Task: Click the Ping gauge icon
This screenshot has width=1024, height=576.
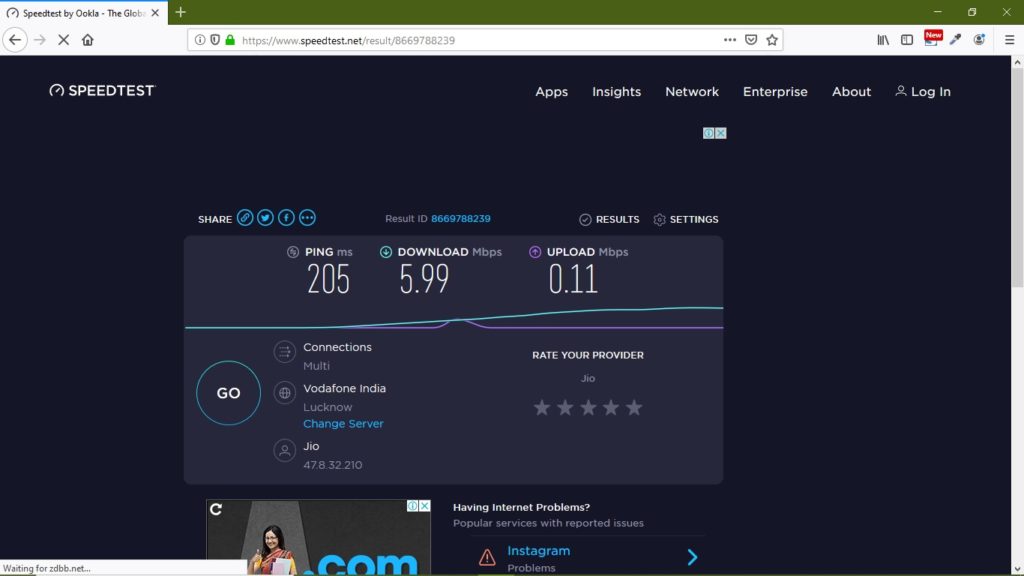Action: click(x=293, y=252)
